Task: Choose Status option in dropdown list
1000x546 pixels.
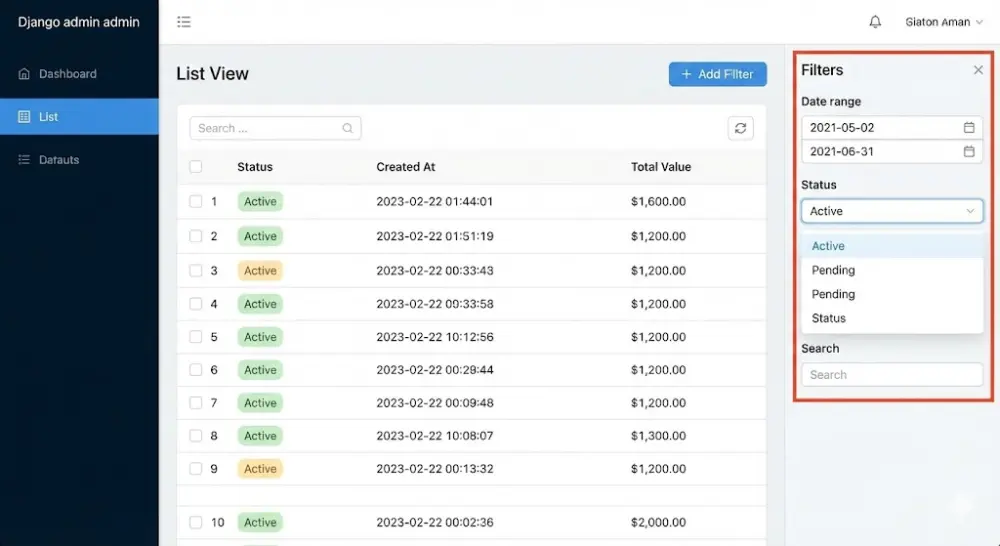Action: tap(892, 318)
